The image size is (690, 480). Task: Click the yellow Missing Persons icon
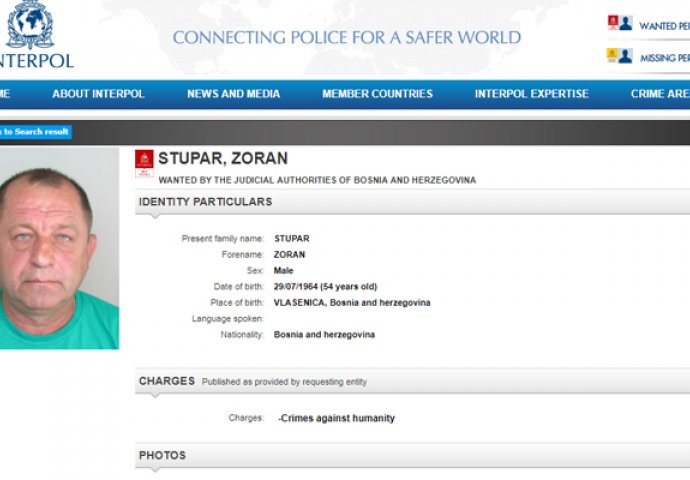pos(618,56)
